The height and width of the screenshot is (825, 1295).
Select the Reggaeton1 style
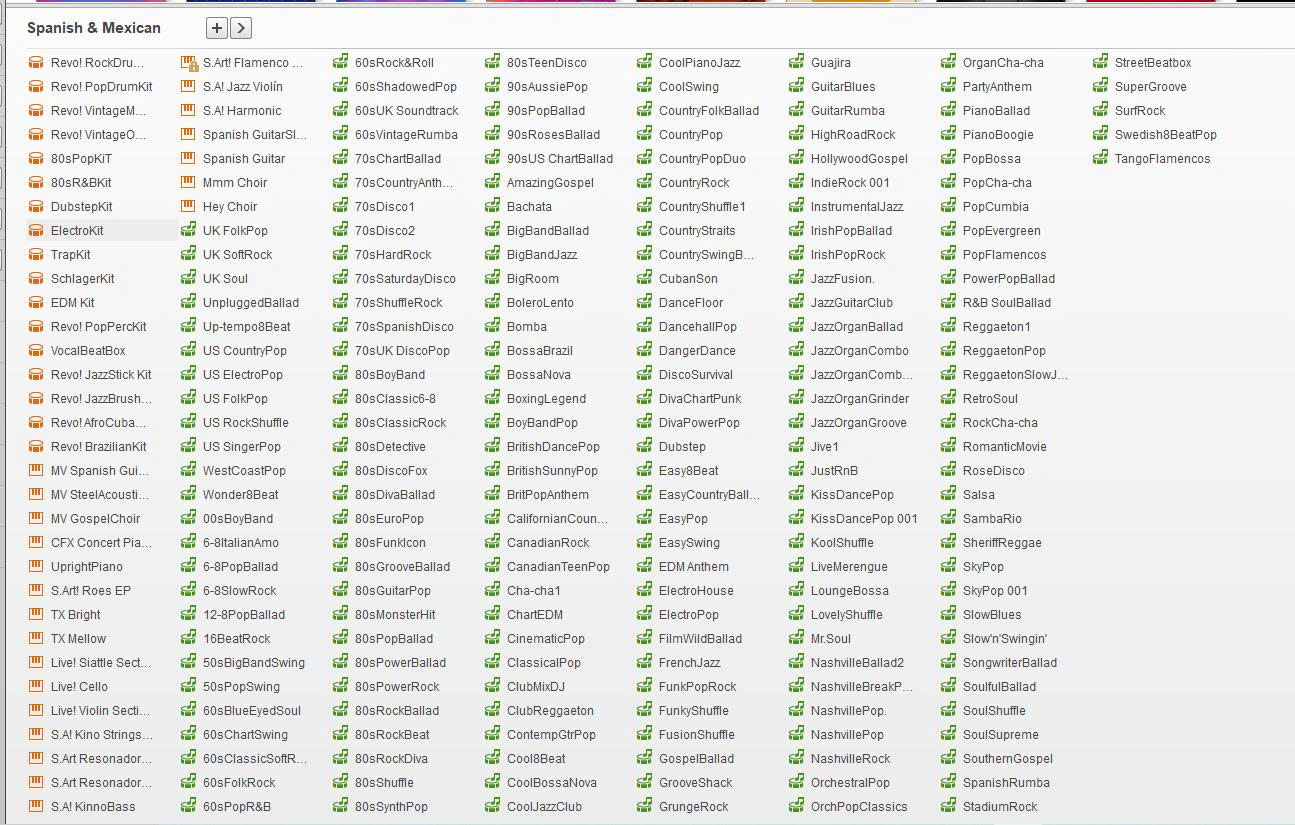996,327
